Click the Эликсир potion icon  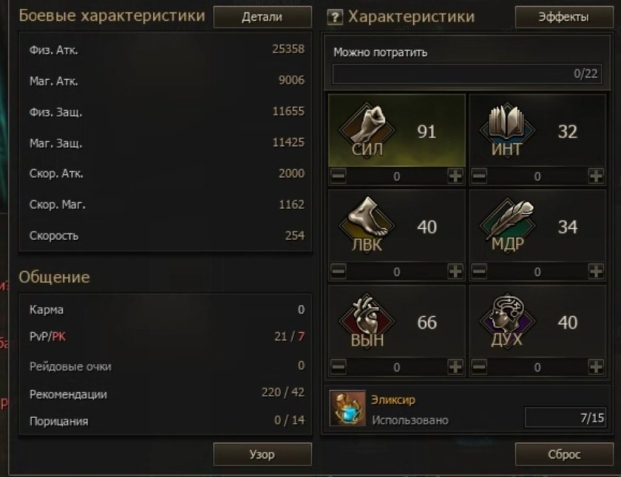point(348,408)
